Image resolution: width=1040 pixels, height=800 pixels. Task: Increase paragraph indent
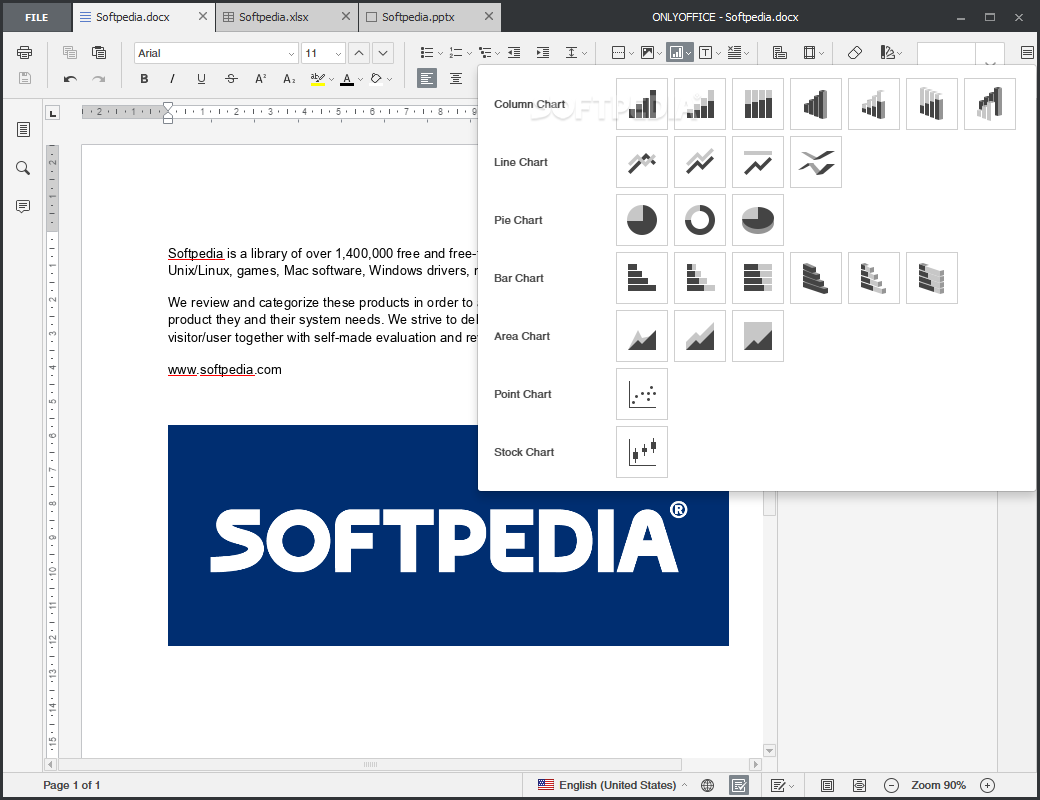[543, 52]
